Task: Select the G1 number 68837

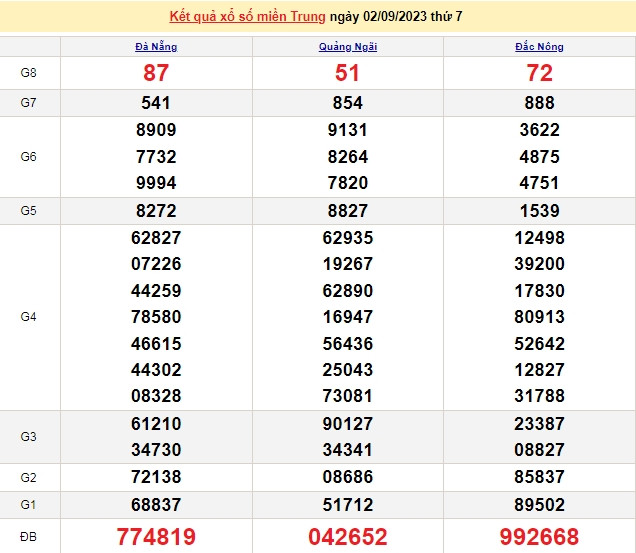Action: (x=156, y=505)
